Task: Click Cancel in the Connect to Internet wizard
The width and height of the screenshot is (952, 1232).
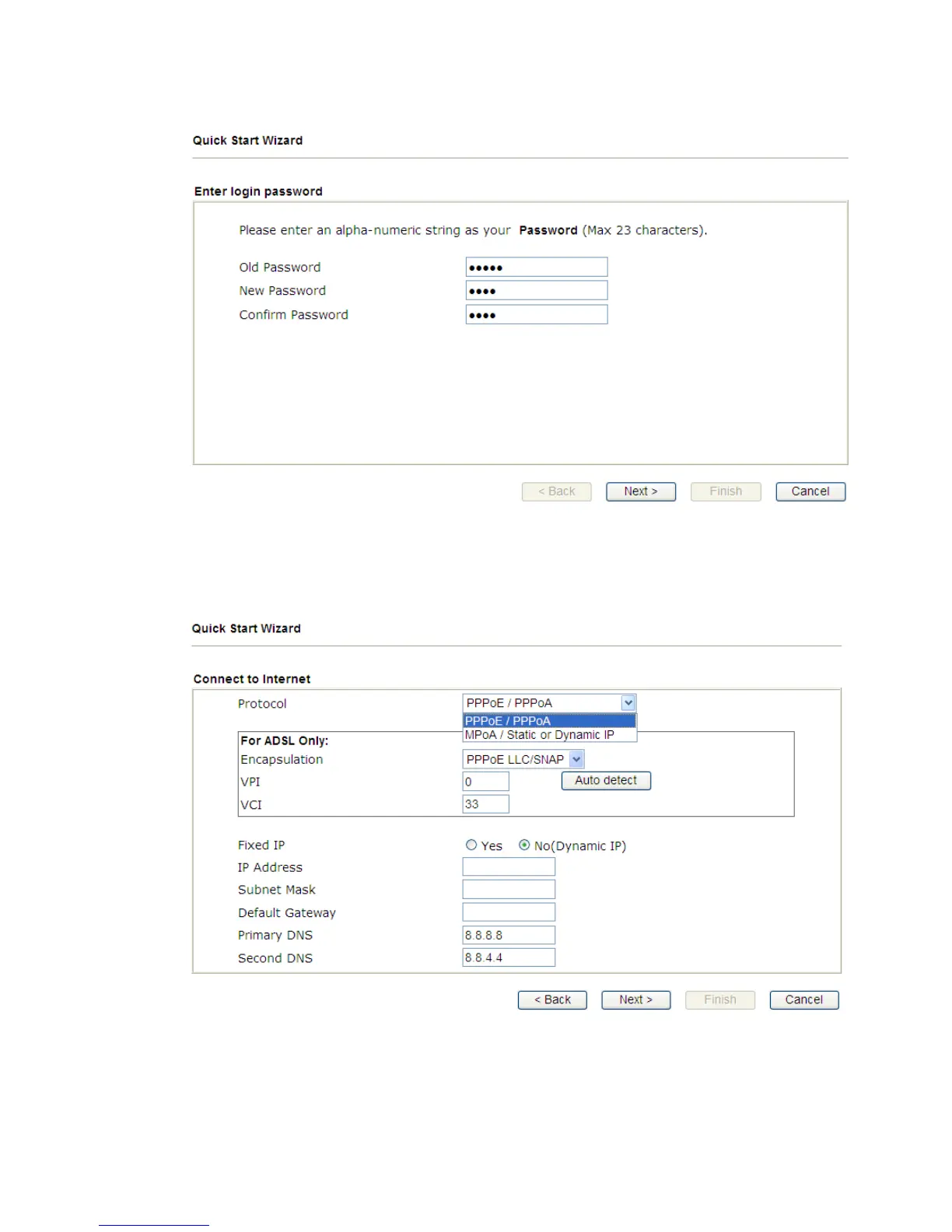Action: pos(804,1000)
